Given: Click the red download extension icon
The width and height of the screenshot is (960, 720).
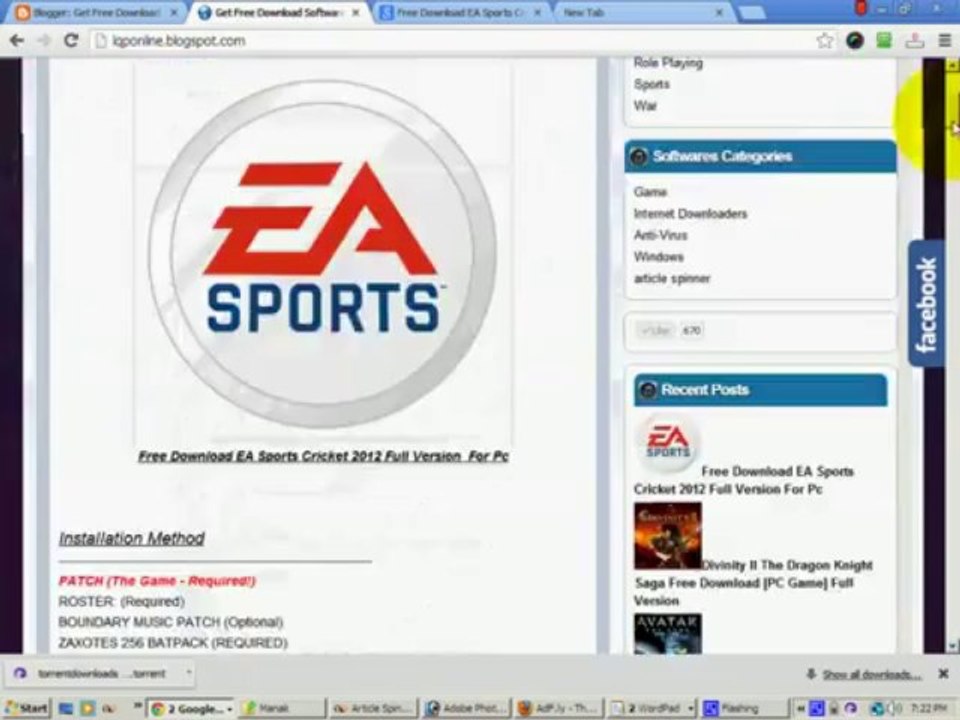Looking at the screenshot, I should pyautogui.click(x=915, y=40).
